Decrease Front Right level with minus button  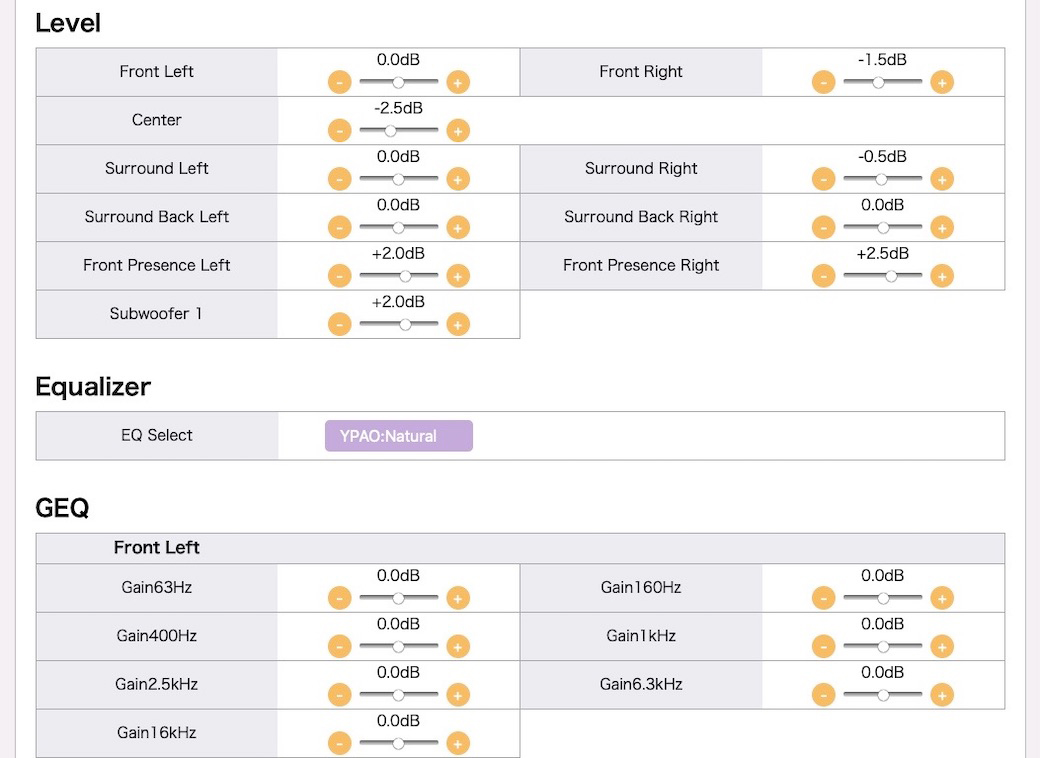(823, 82)
